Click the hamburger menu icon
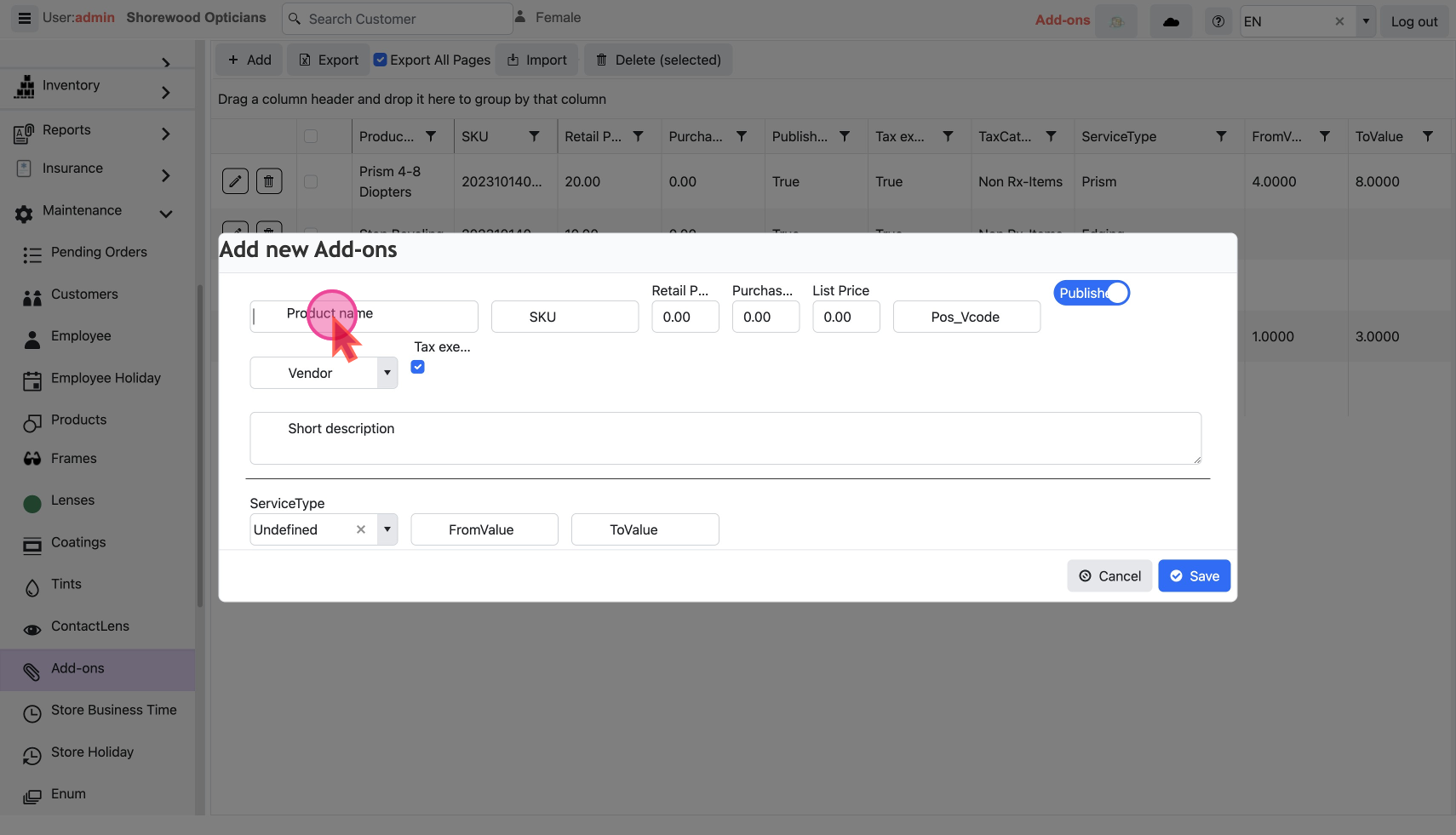This screenshot has width=1456, height=835. 25,18
